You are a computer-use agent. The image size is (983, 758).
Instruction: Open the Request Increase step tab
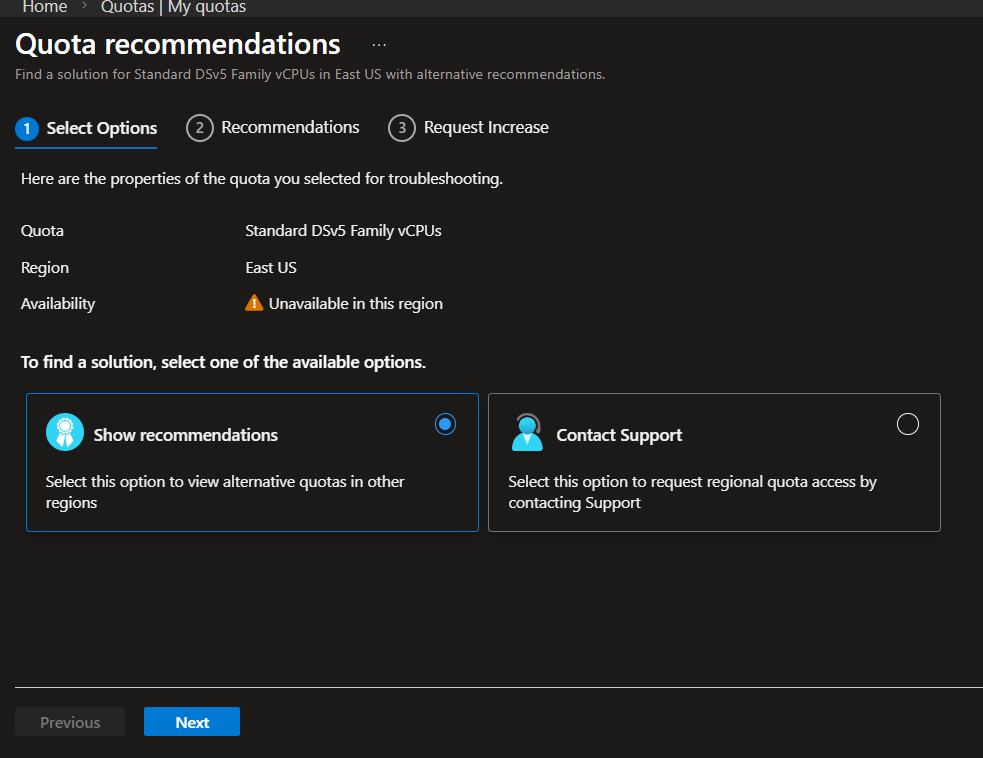tap(486, 127)
